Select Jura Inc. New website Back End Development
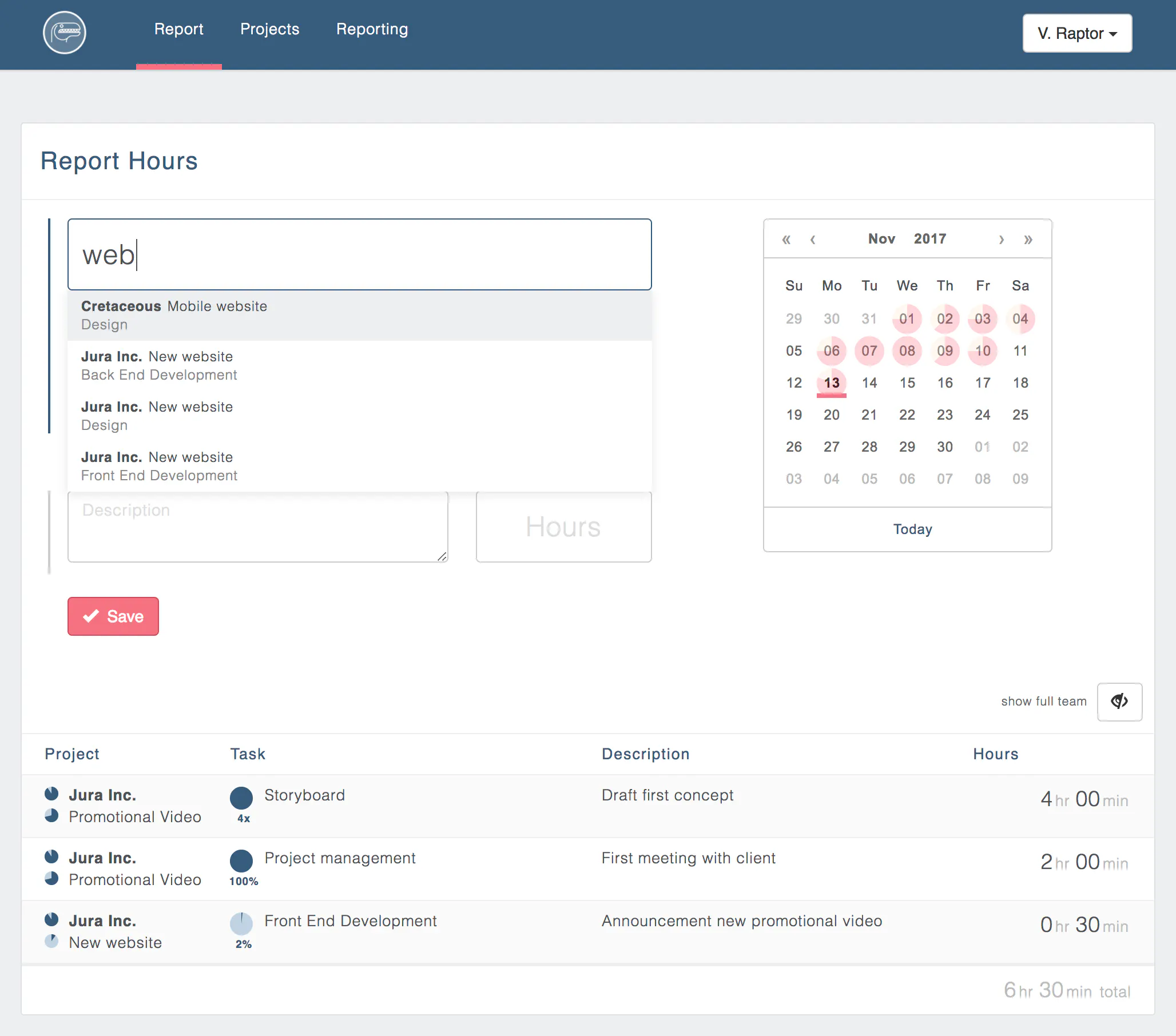The height and width of the screenshot is (1036, 1176). 360,366
